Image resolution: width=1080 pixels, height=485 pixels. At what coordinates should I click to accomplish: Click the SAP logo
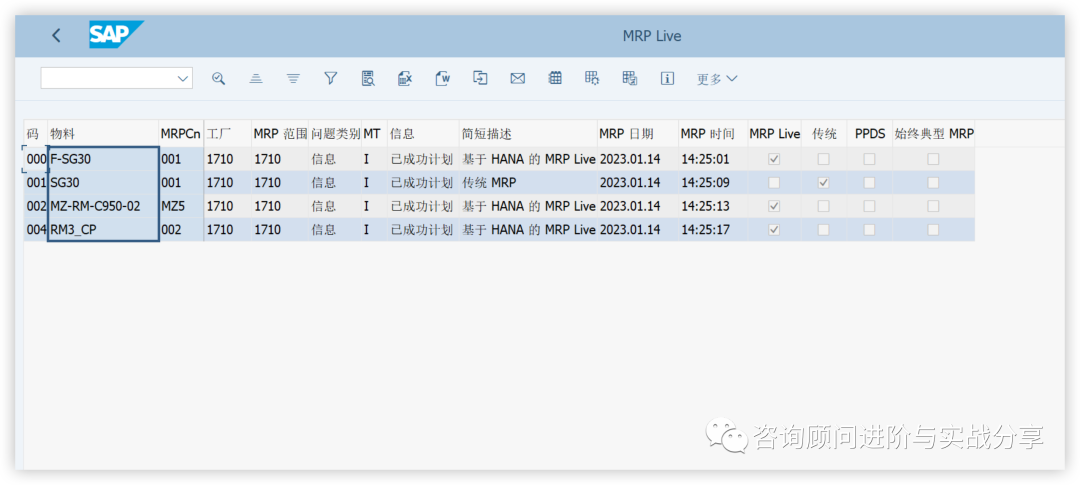click(x=116, y=35)
